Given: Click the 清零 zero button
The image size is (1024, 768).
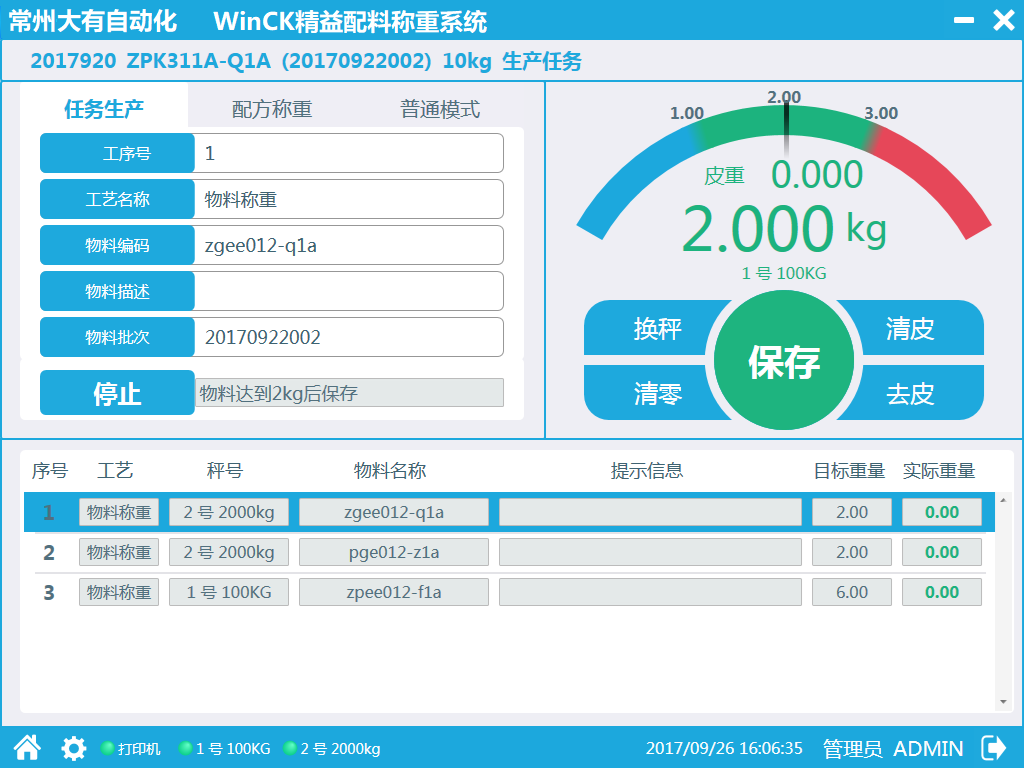Looking at the screenshot, I should 657,393.
